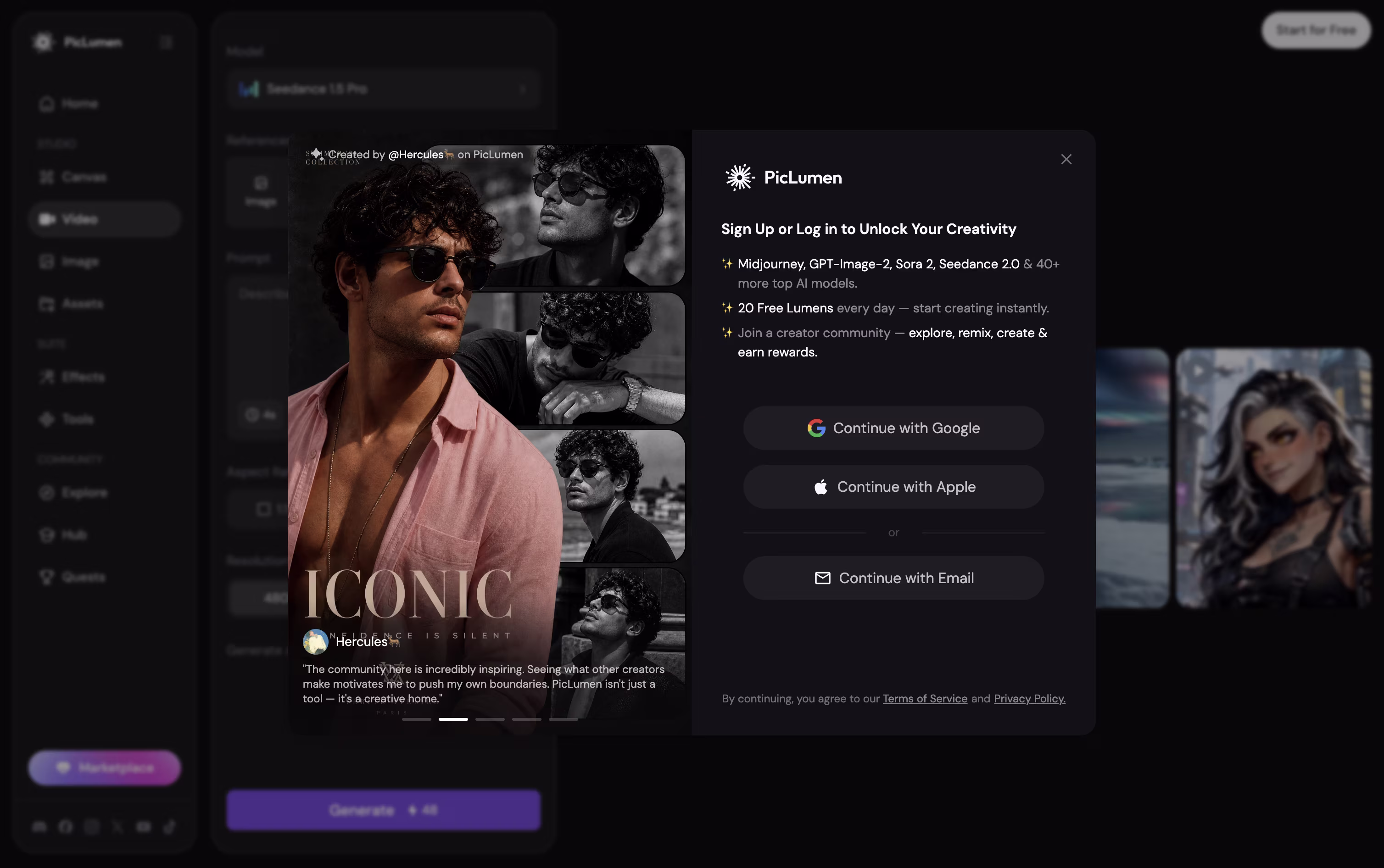Viewport: 1384px width, 868px height.
Task: Click the purple Generate button
Action: [384, 810]
